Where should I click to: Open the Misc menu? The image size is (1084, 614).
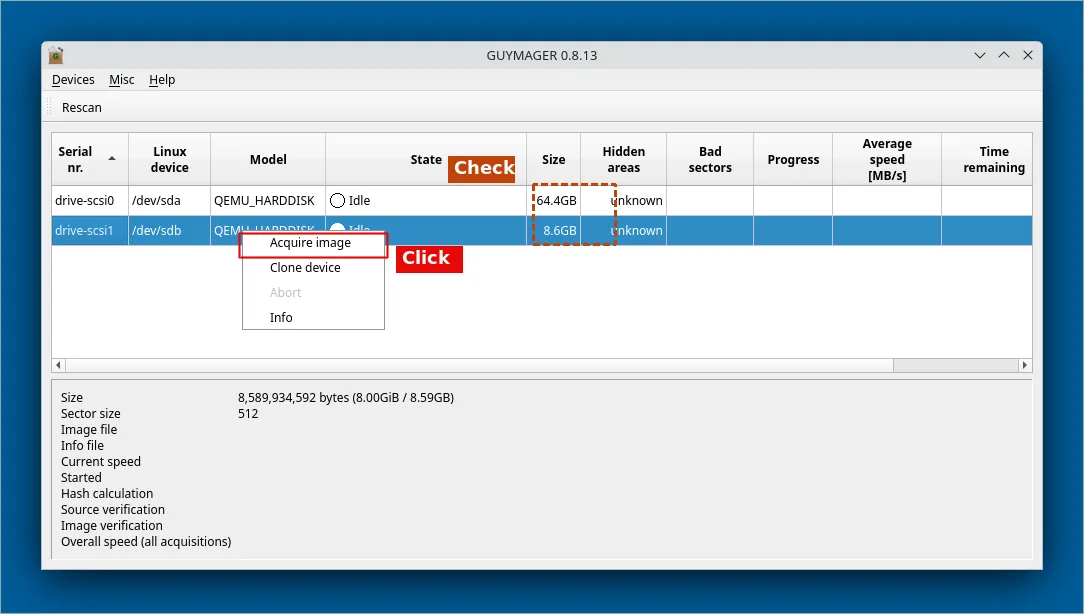[x=122, y=80]
